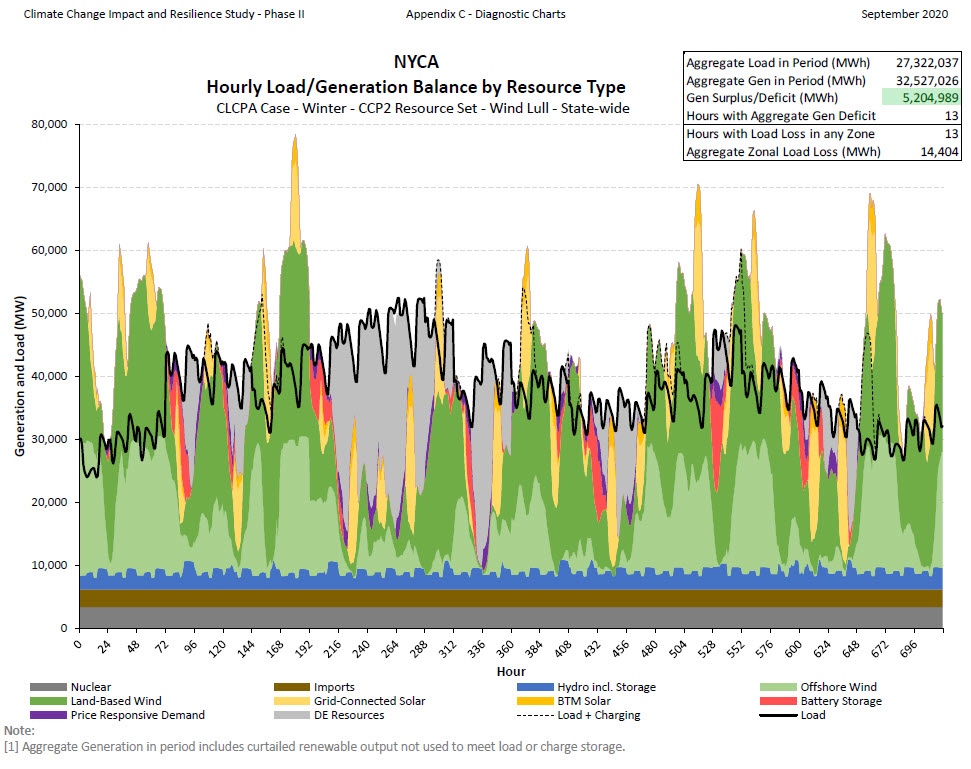971x769 pixels.
Task: Click the Nuclear gray legend swatch
Action: [48, 687]
